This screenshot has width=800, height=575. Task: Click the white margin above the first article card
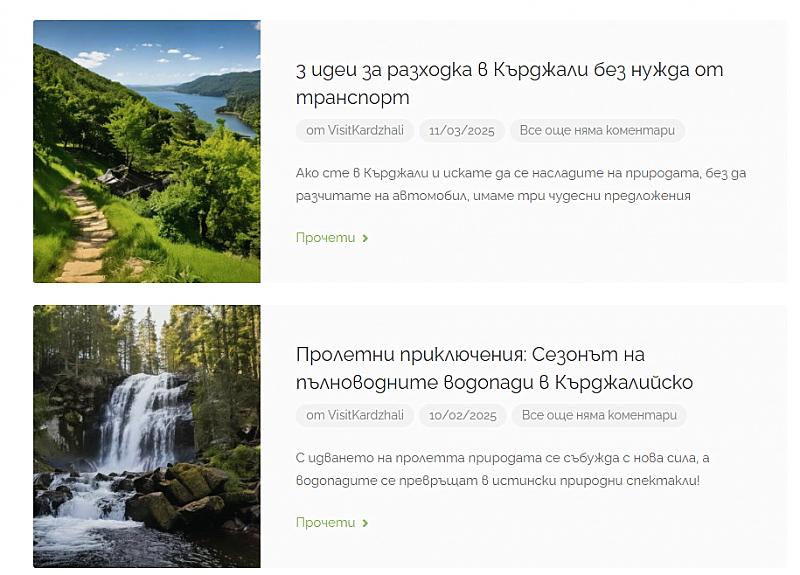408,10
